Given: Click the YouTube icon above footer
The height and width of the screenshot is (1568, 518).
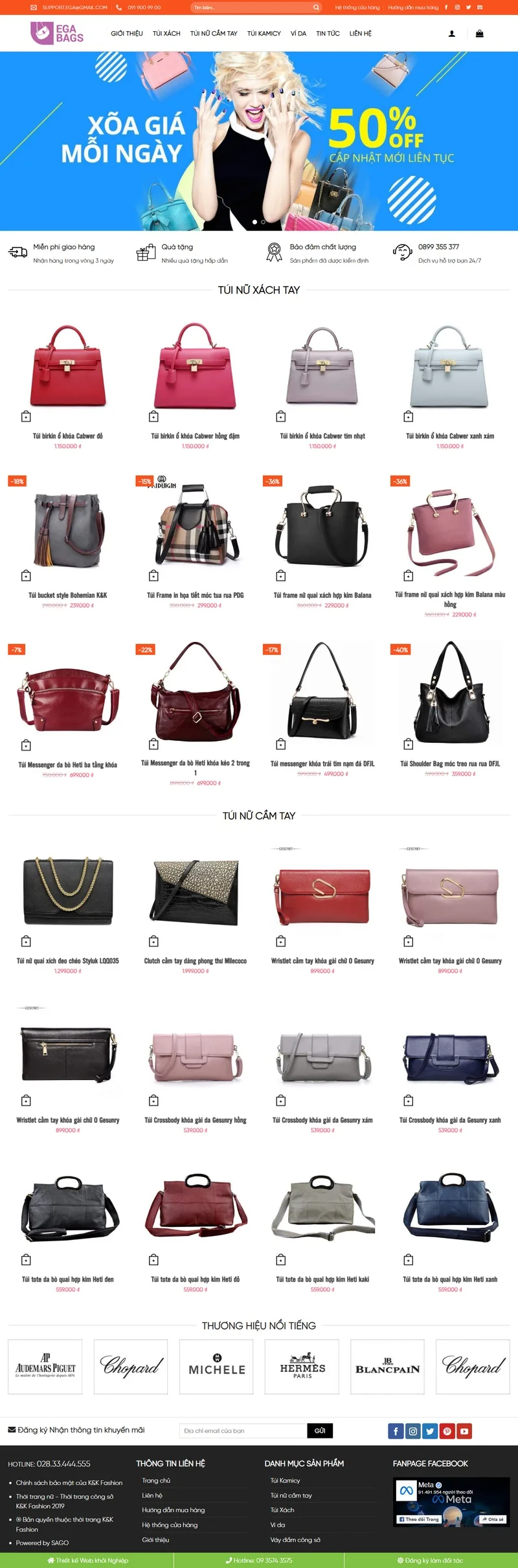Looking at the screenshot, I should click(464, 1431).
